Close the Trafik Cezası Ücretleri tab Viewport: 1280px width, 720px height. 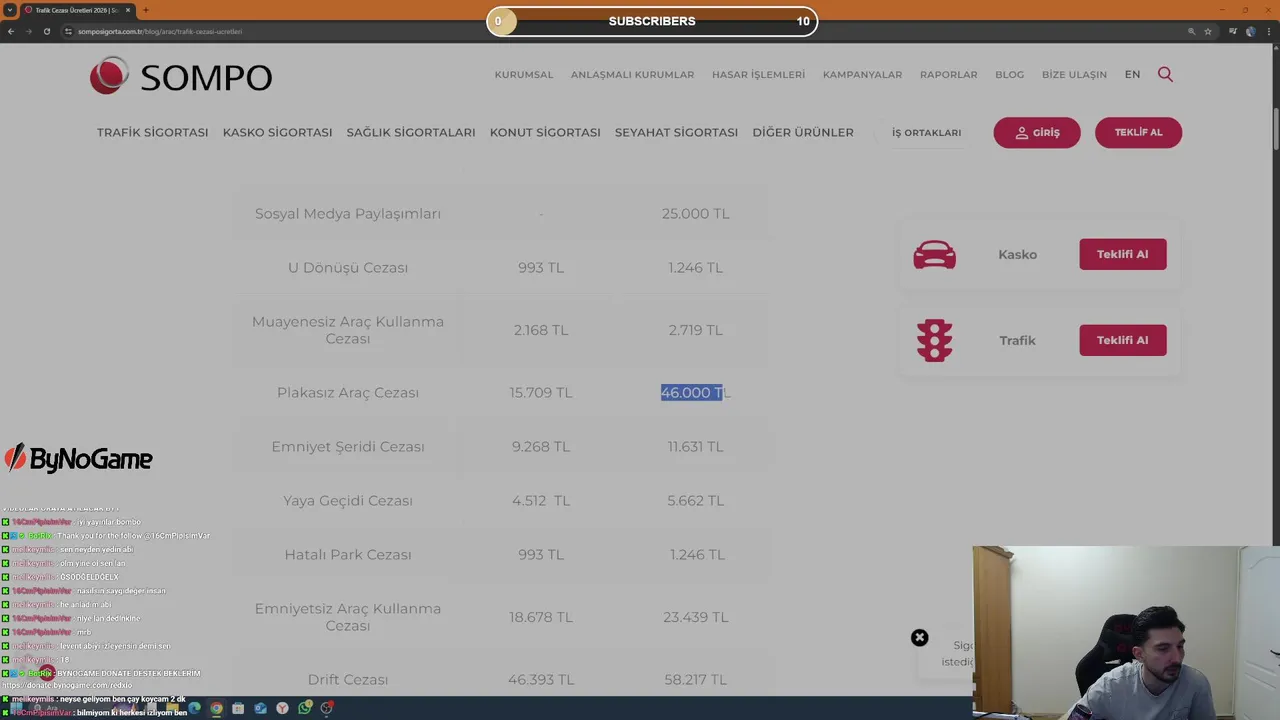pos(127,10)
